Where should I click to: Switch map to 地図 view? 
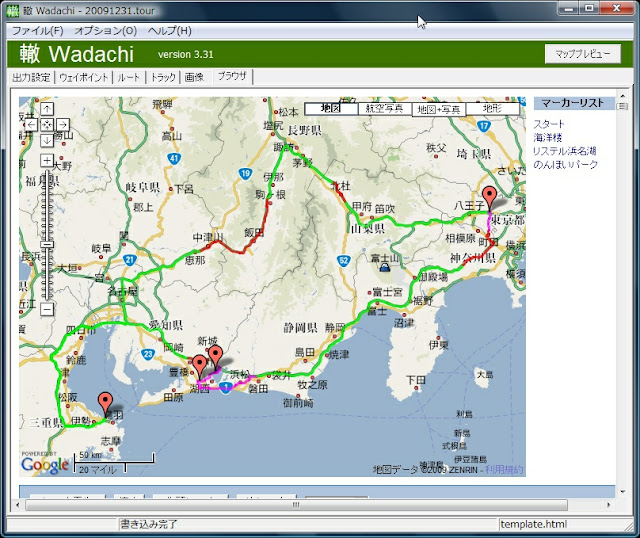(331, 109)
